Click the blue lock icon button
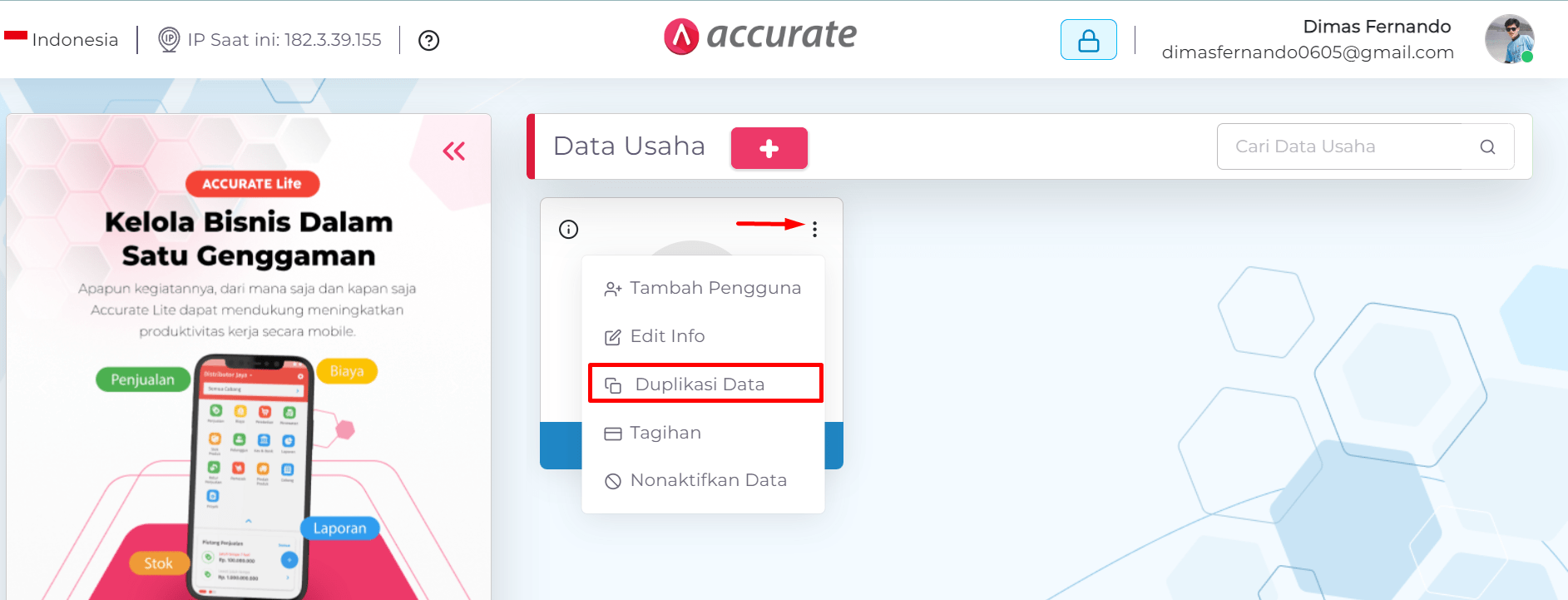1568x600 pixels. [x=1088, y=40]
